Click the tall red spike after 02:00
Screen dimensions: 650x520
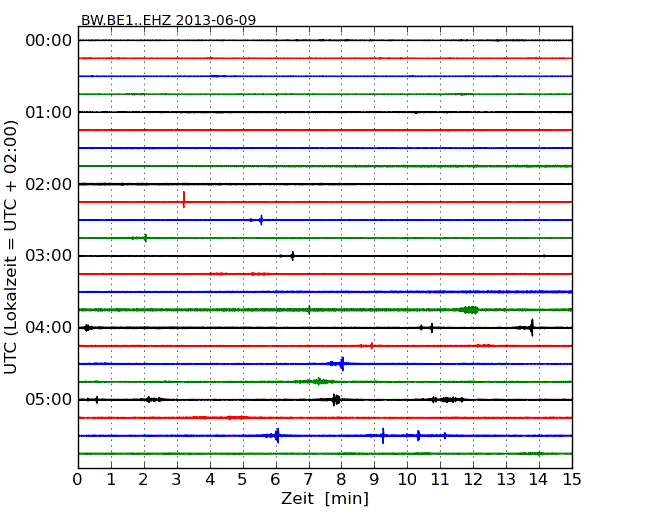point(184,199)
